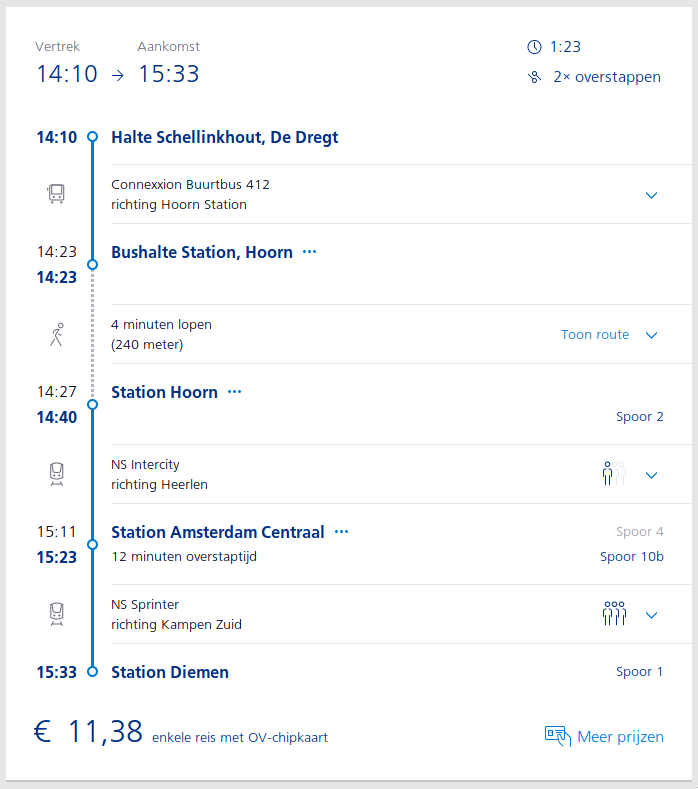Click the Halte Schellinkhout, De Dregt stop
The height and width of the screenshot is (789, 698).
[x=224, y=138]
